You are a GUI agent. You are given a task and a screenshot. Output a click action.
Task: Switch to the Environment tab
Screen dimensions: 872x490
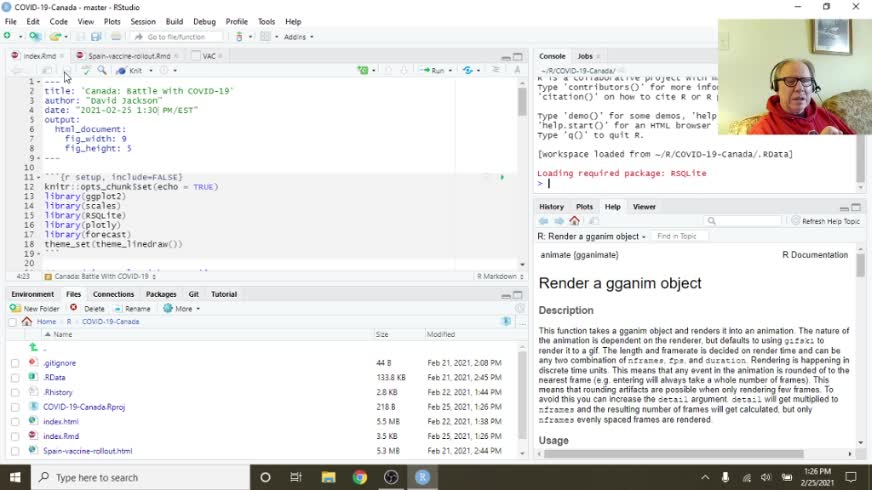[x=32, y=294]
